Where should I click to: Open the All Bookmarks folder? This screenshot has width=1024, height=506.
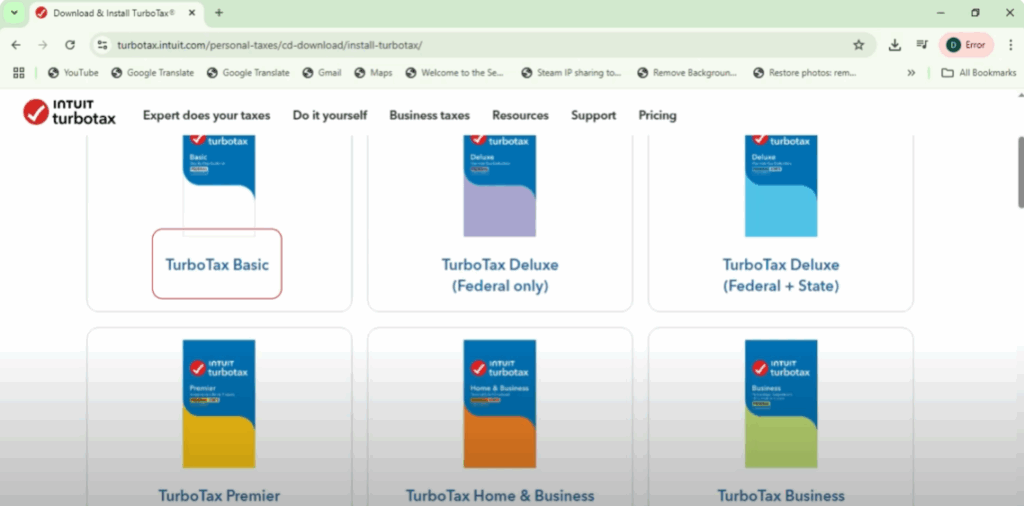tap(978, 72)
